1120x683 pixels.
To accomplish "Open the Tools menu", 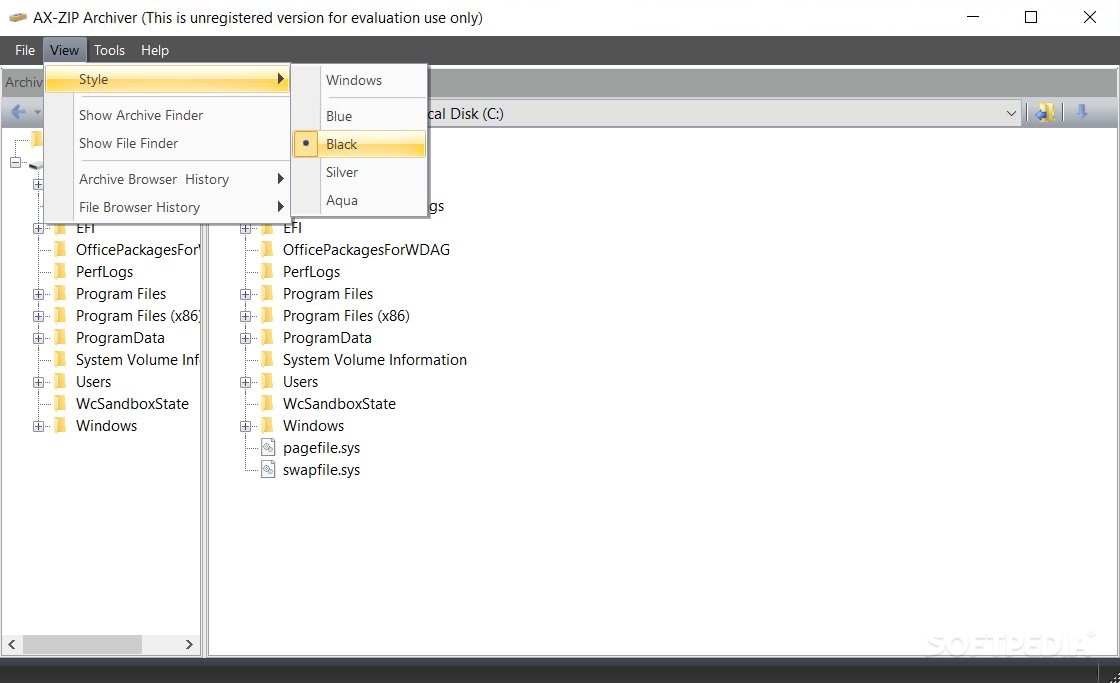I will 109,51.
